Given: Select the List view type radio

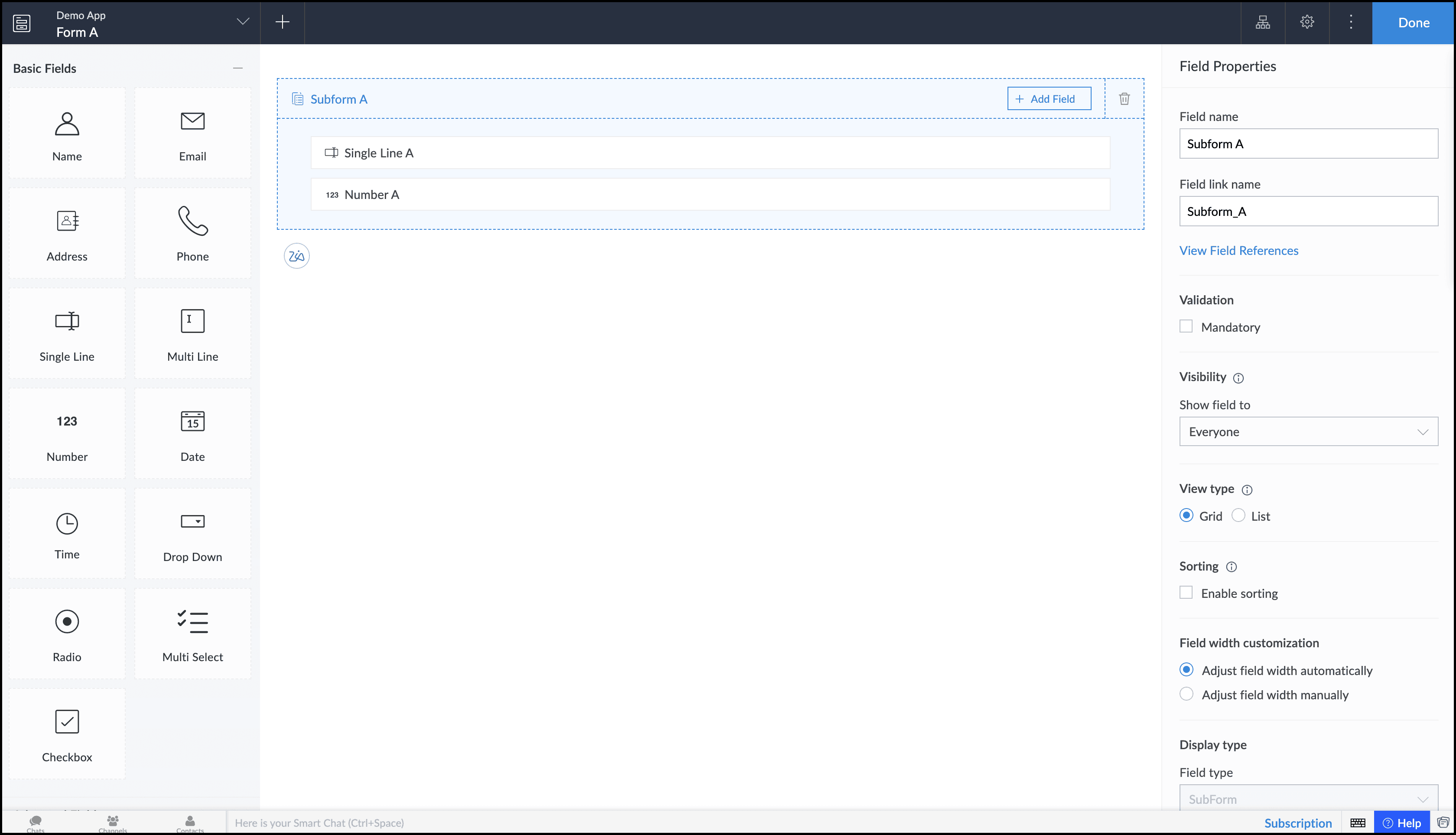Looking at the screenshot, I should 1239,515.
